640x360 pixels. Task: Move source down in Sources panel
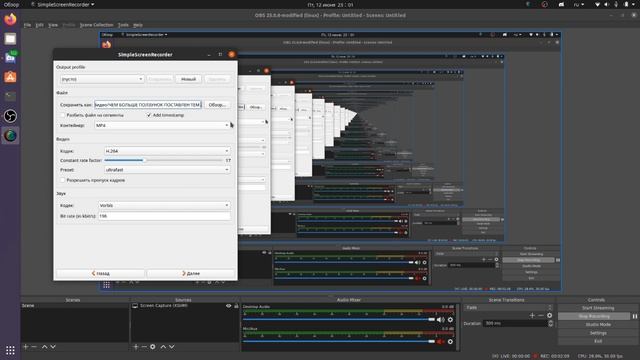point(171,347)
